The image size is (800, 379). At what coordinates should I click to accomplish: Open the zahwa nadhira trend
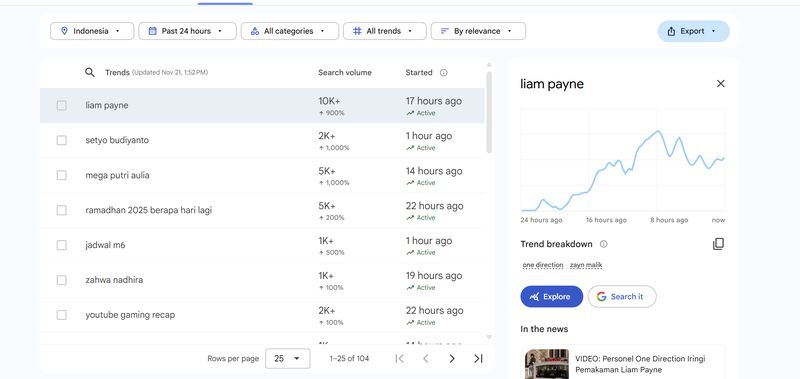click(114, 280)
